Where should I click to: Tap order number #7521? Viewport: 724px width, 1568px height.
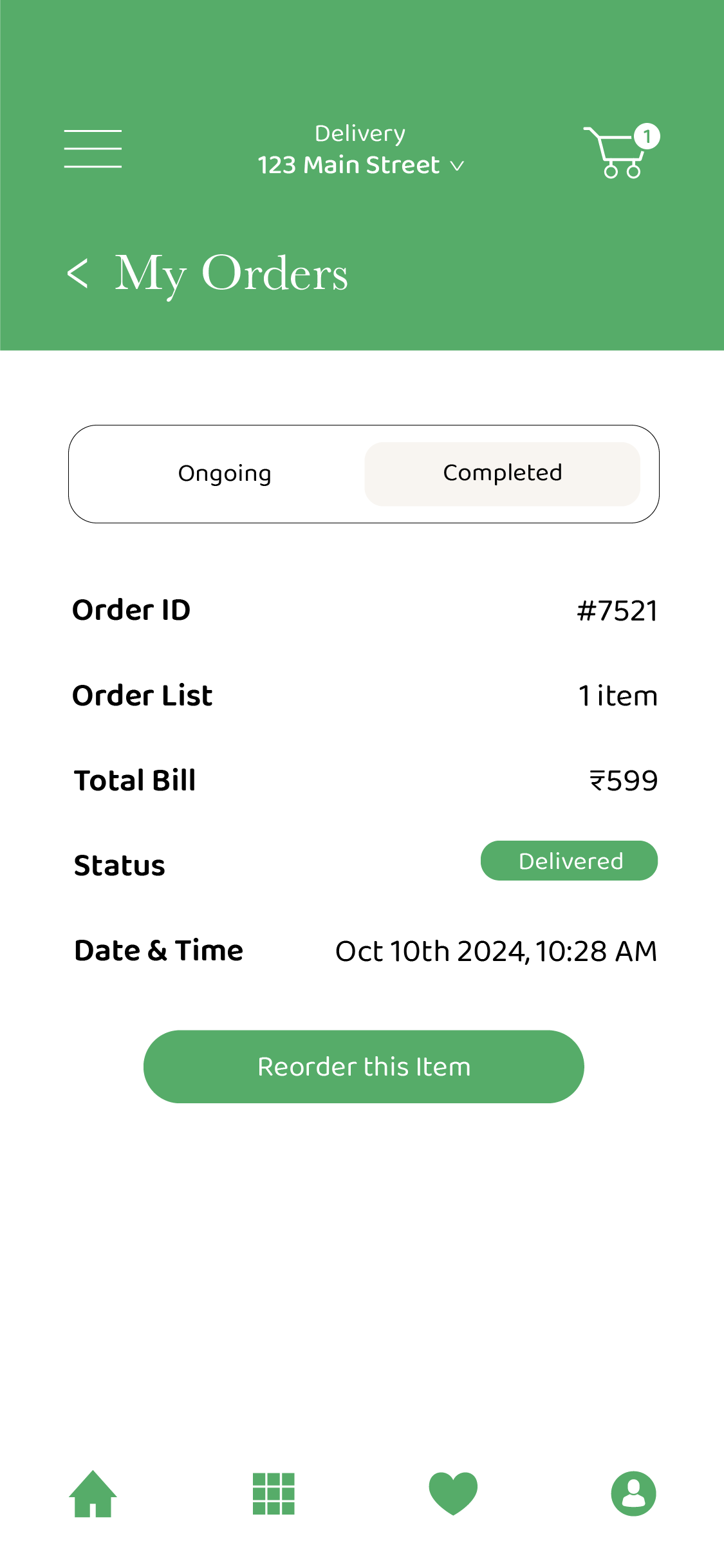[617, 611]
